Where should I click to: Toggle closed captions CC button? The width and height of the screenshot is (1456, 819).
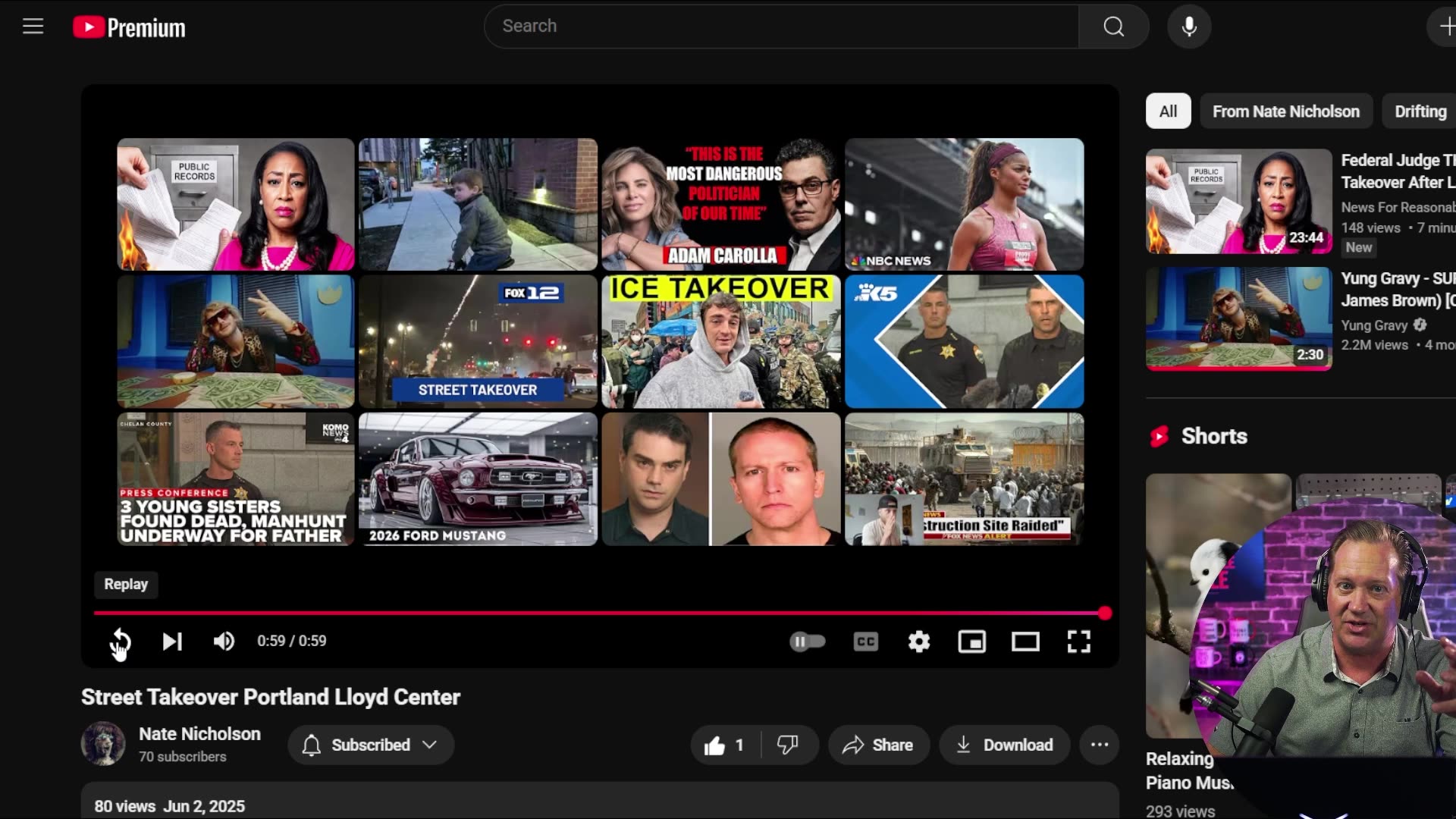tap(865, 642)
